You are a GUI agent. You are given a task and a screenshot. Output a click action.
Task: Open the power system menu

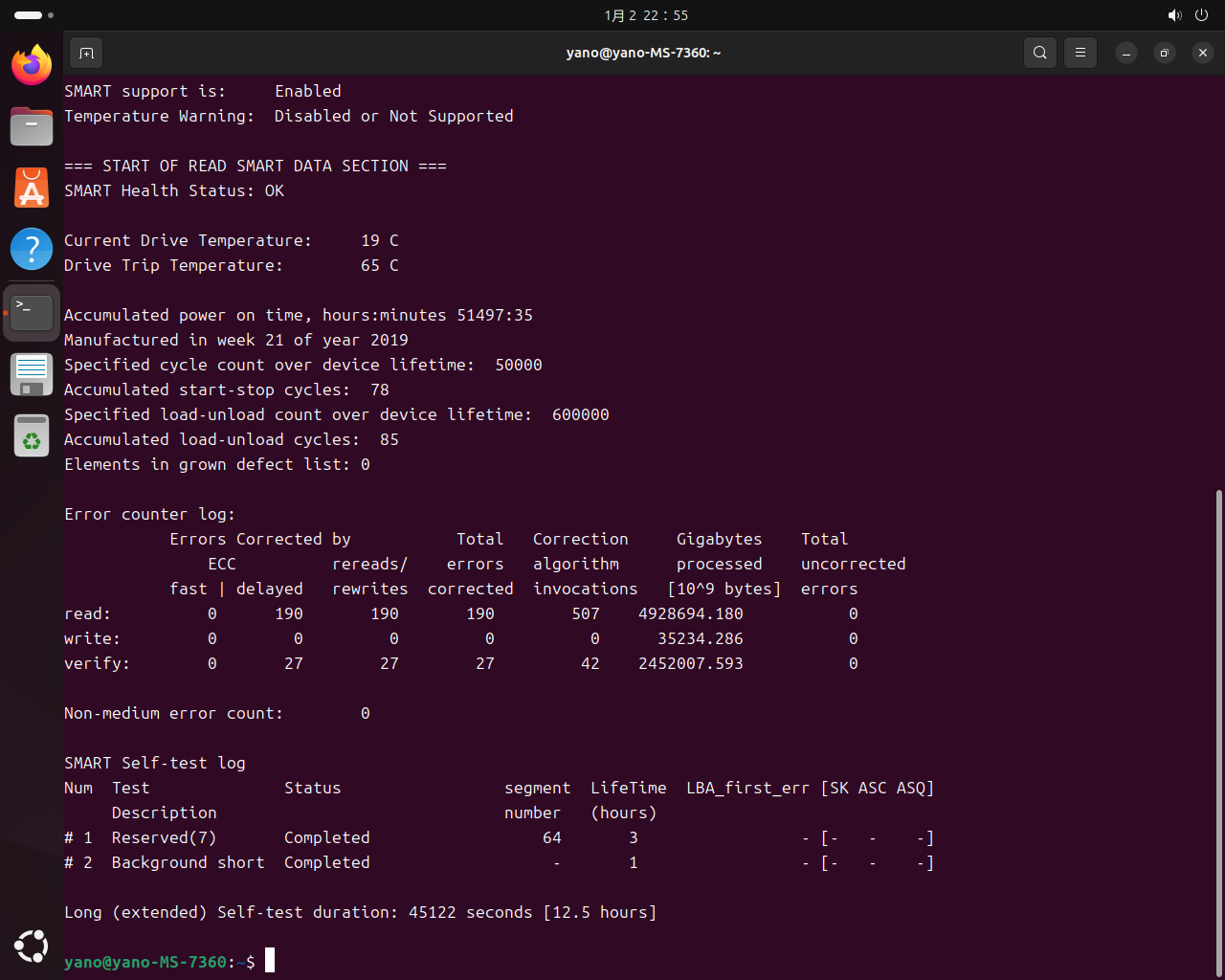(1201, 15)
